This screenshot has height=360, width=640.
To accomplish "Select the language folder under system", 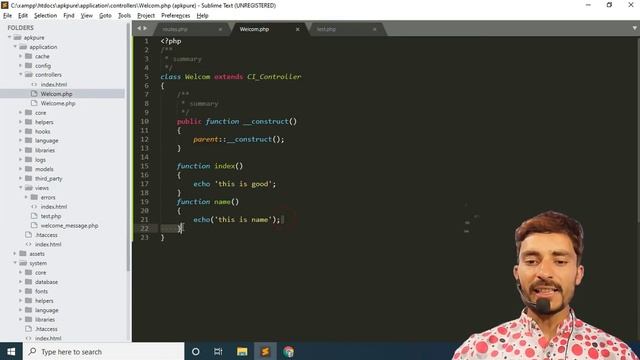I will [x=47, y=310].
